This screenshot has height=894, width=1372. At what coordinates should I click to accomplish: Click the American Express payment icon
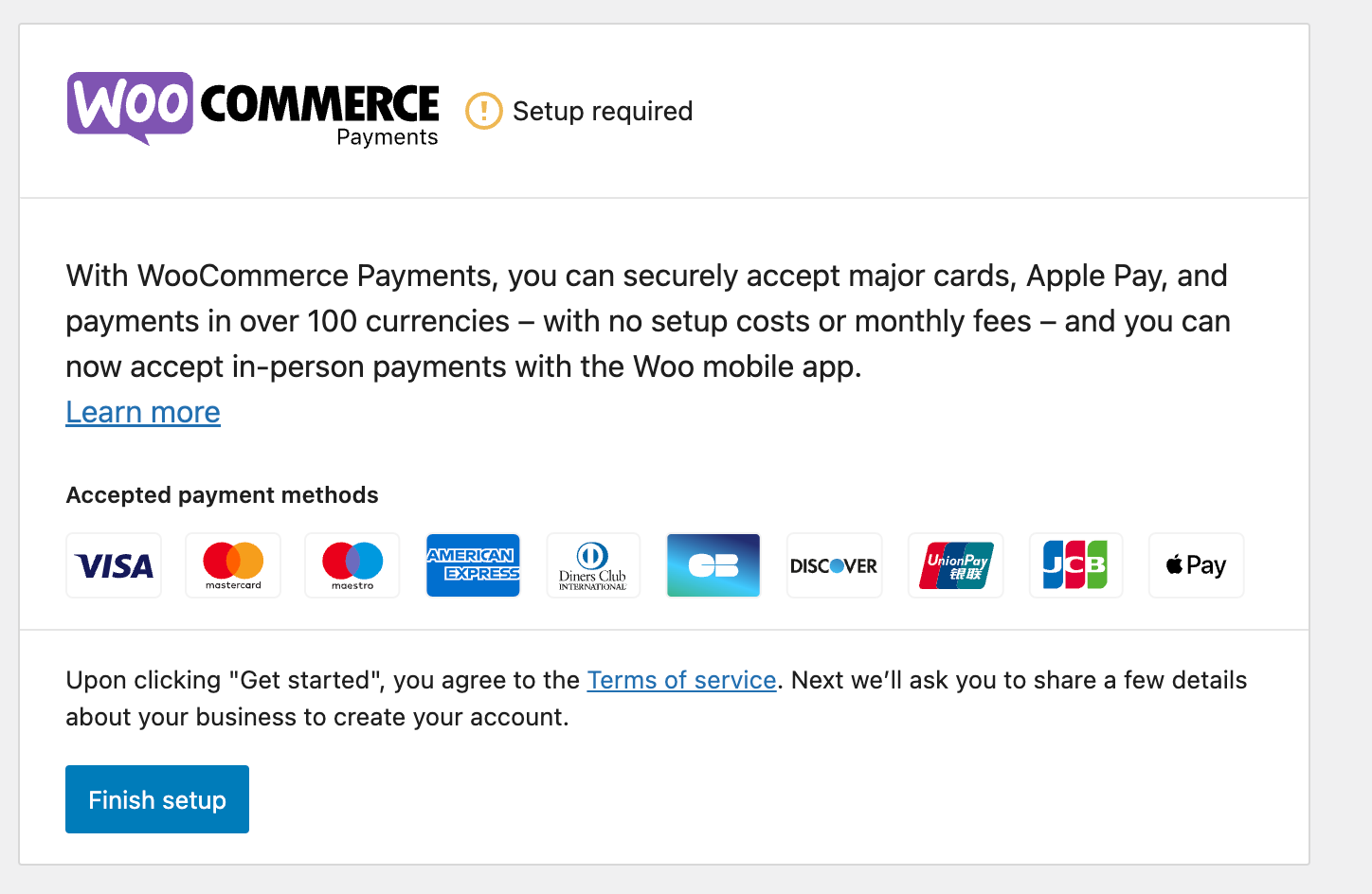coord(473,565)
